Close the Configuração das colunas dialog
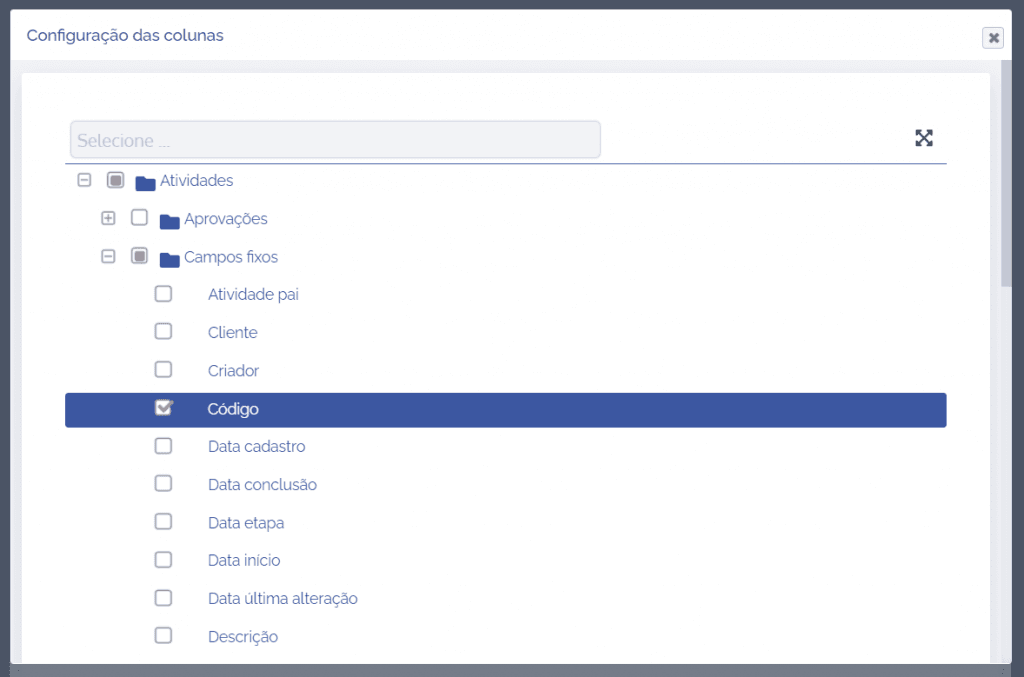The width and height of the screenshot is (1024, 677). pyautogui.click(x=993, y=38)
